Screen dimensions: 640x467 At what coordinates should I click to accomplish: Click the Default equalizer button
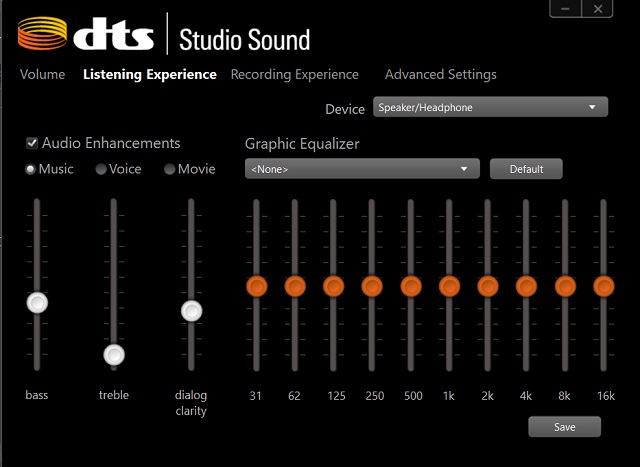[x=526, y=169]
